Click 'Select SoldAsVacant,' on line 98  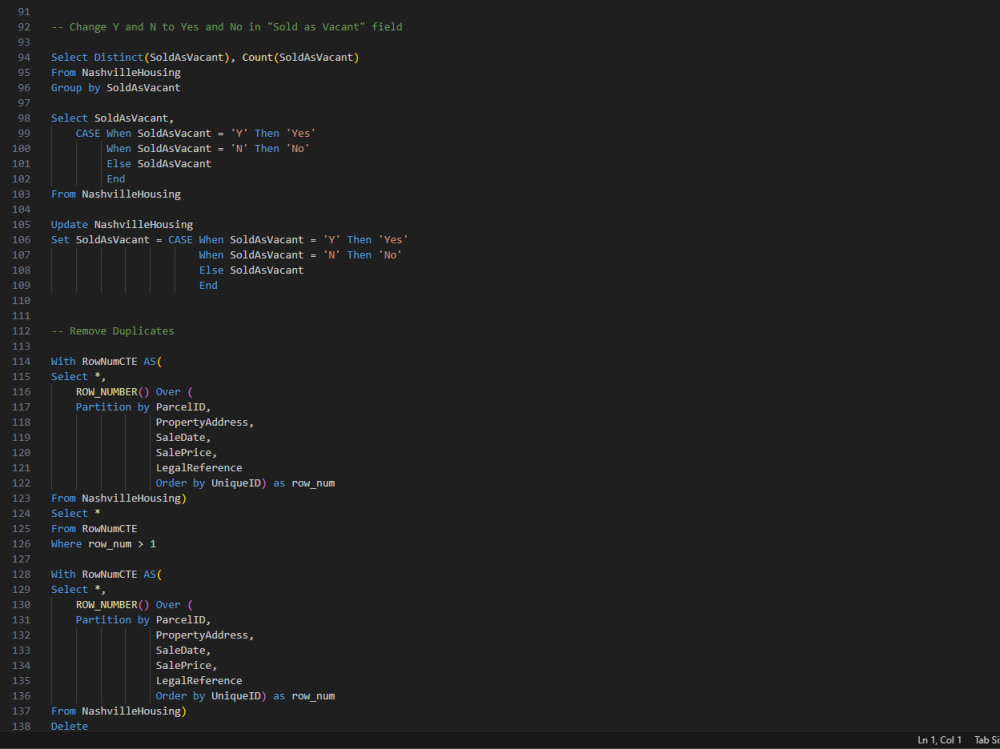pos(112,118)
